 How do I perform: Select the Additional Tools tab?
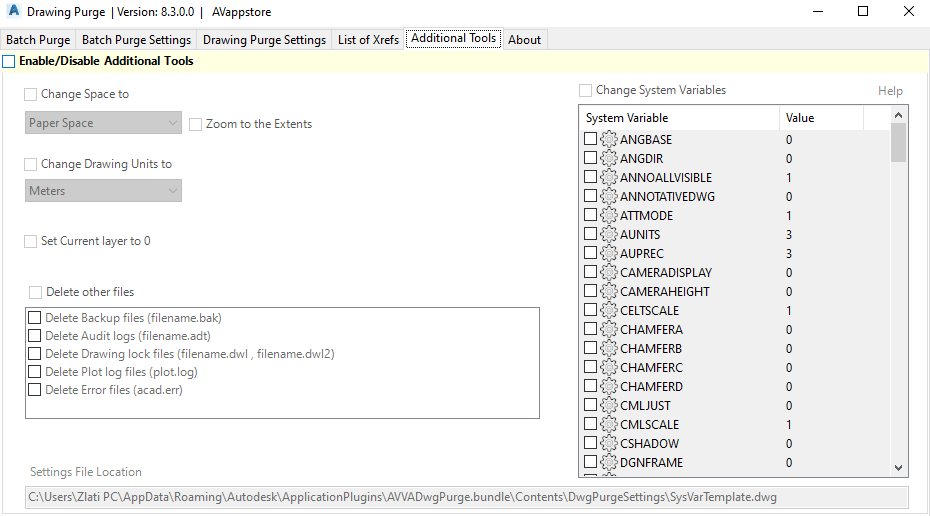tap(454, 39)
